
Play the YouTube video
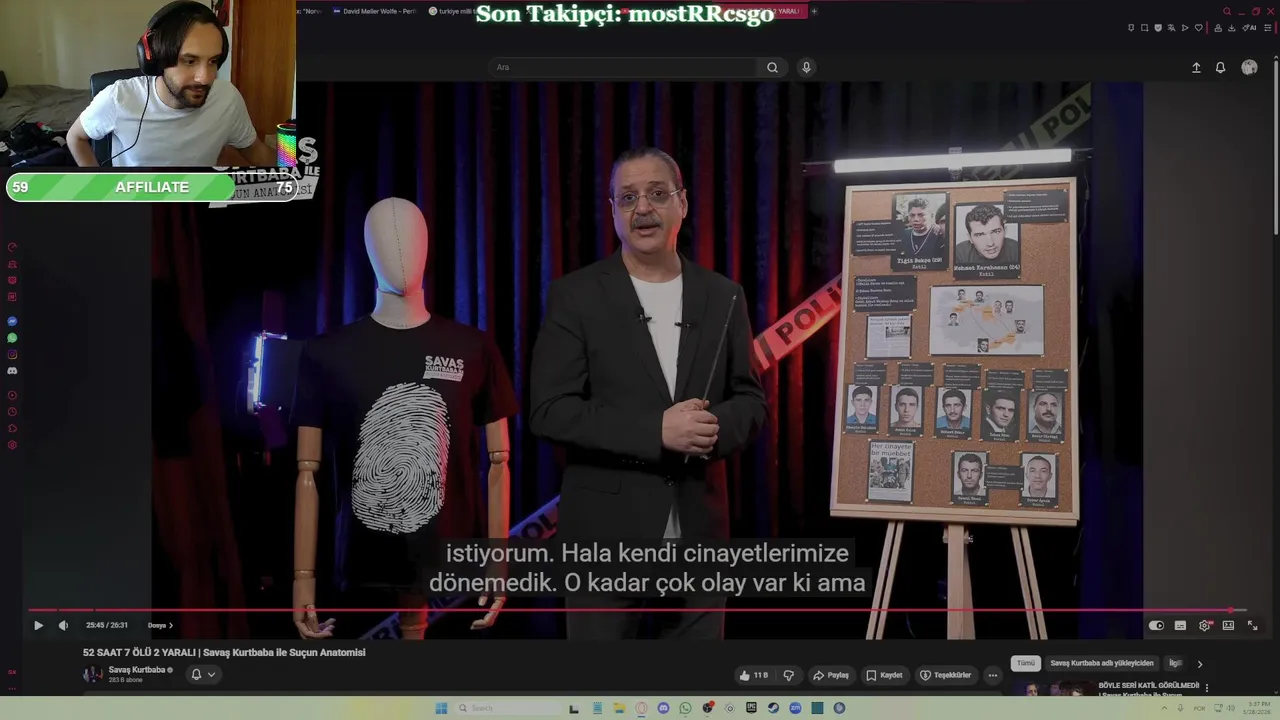[38, 625]
